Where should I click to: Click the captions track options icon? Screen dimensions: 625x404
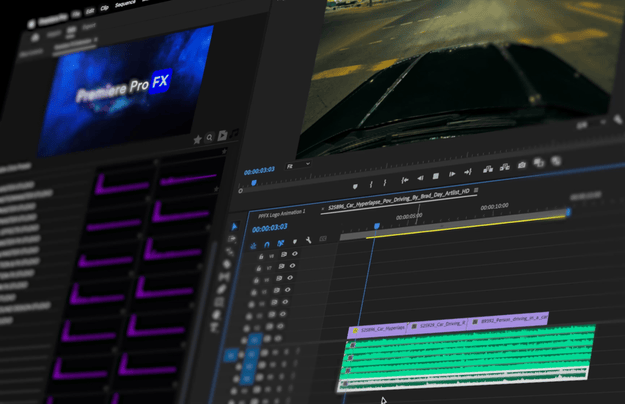323,238
